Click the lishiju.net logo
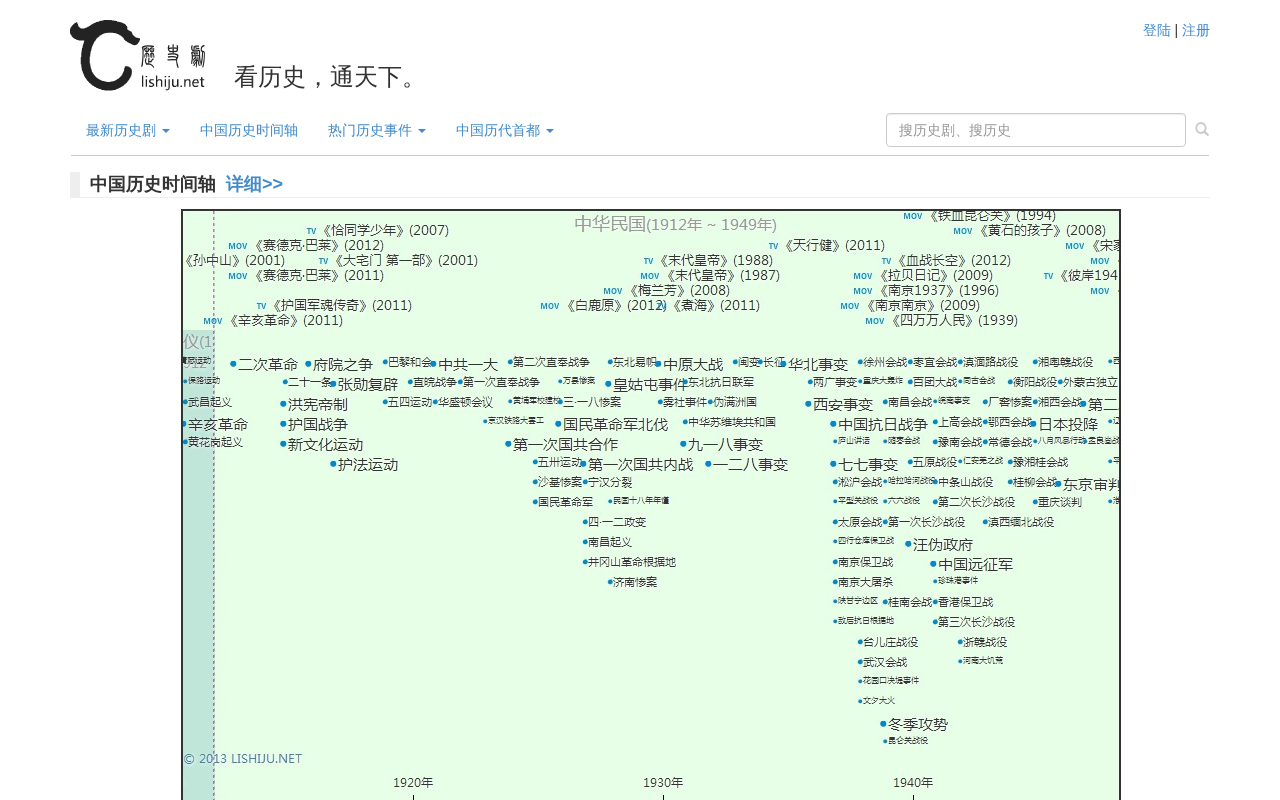The height and width of the screenshot is (800, 1280). click(138, 55)
